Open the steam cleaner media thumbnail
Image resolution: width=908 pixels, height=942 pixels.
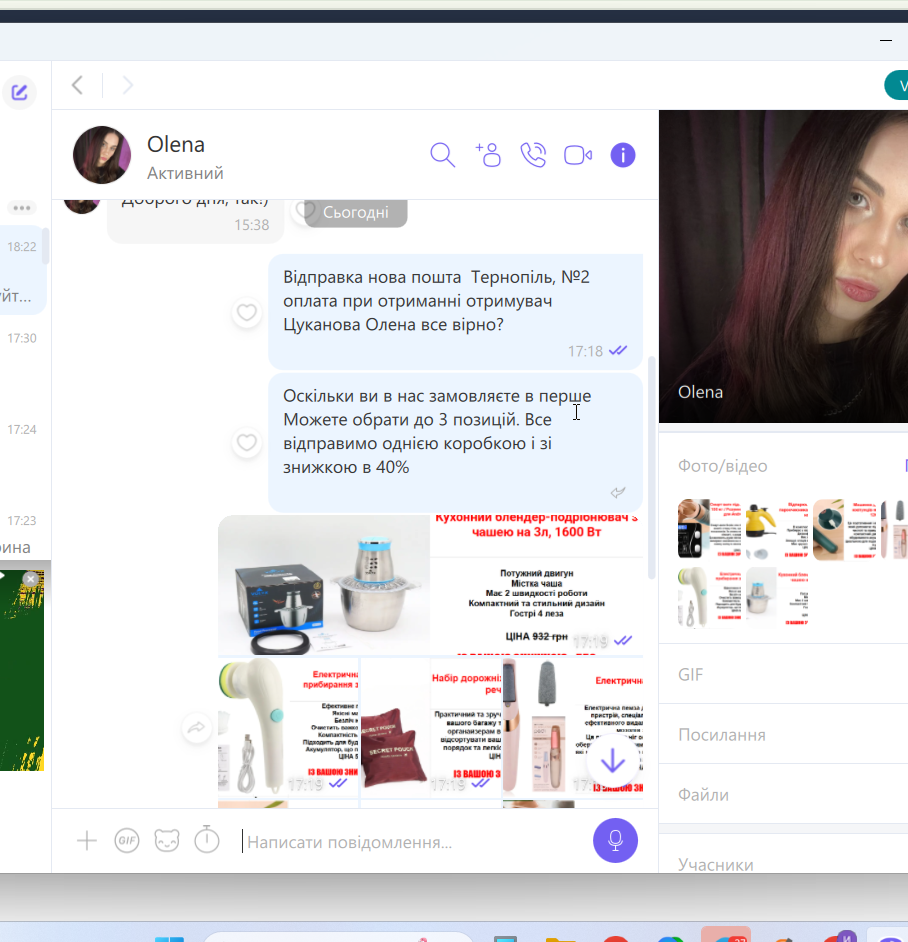(x=777, y=530)
